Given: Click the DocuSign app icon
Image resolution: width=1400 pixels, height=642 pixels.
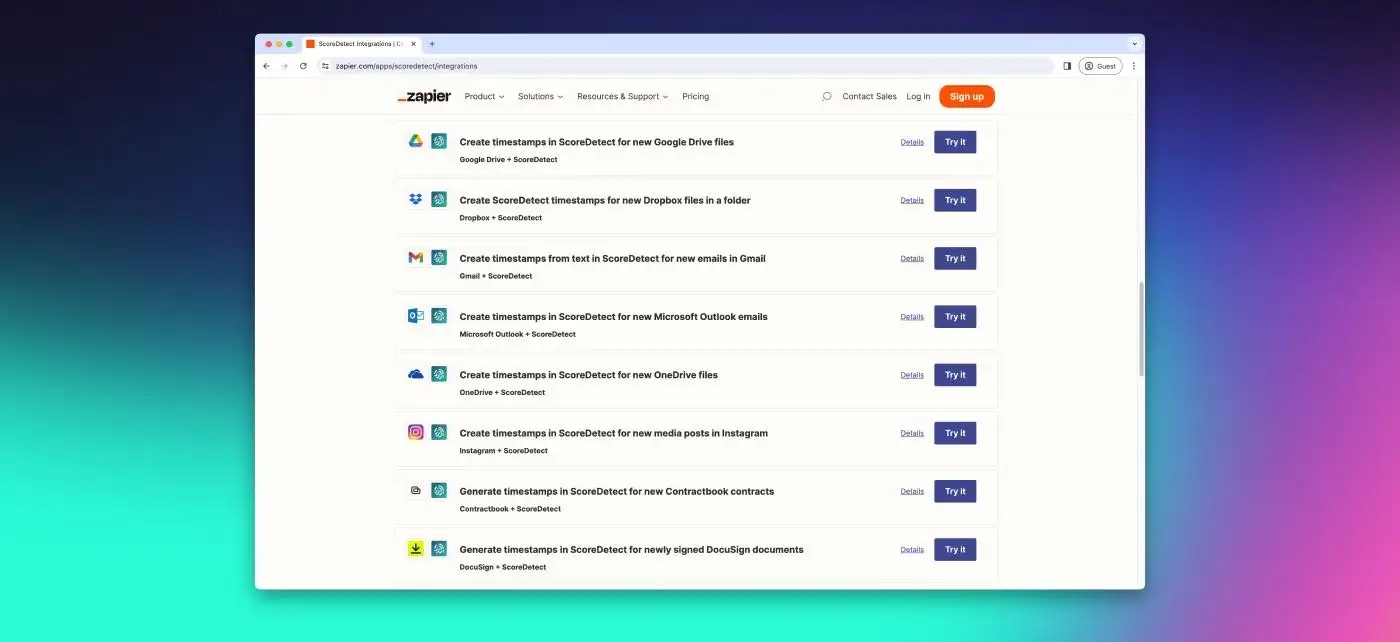Looking at the screenshot, I should tap(416, 549).
